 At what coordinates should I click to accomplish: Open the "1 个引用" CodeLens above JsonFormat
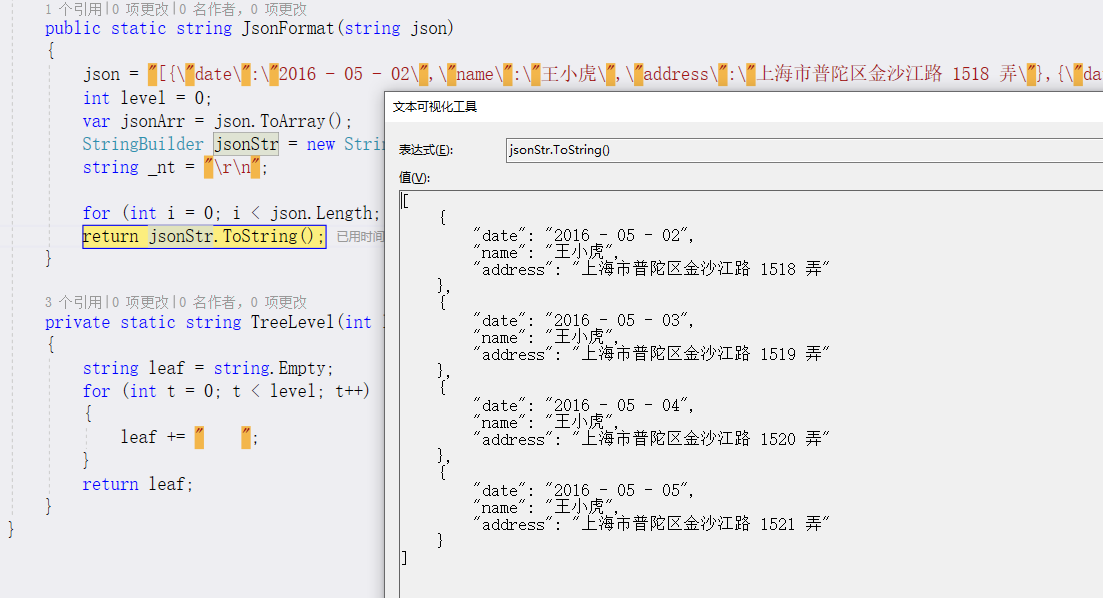pos(73,9)
